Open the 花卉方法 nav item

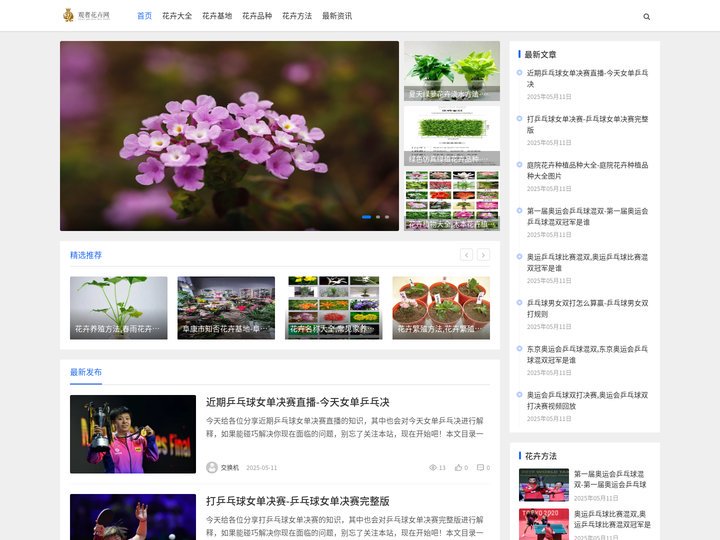coord(297,16)
